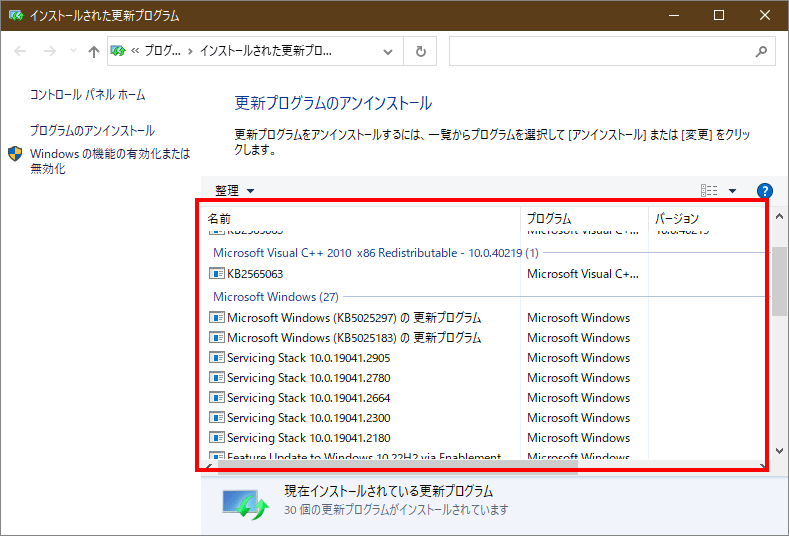Change view with the view icon
789x536 pixels.
[709, 190]
